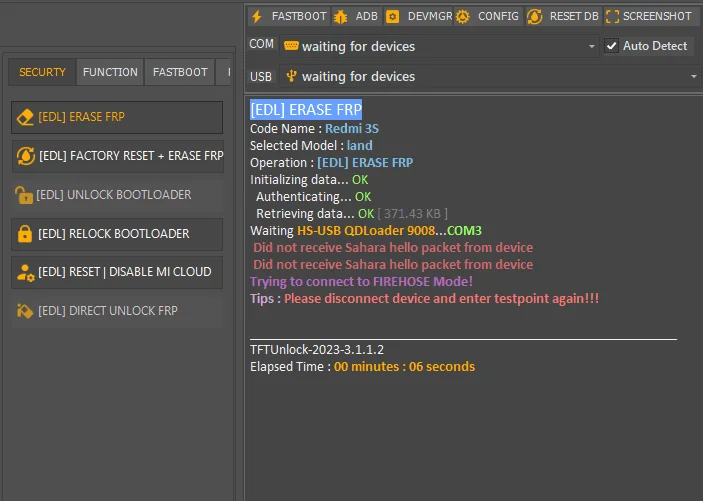The height and width of the screenshot is (501, 703).
Task: Click the FASTBOOT lightning bolt icon
Action: [257, 17]
